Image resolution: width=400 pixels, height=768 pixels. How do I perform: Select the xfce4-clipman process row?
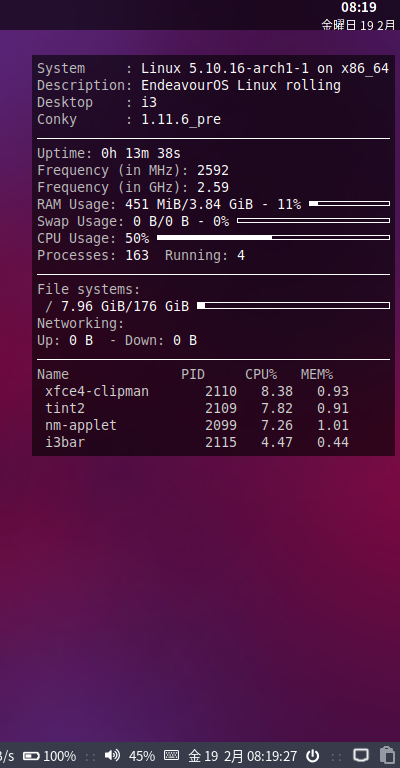pyautogui.click(x=197, y=391)
